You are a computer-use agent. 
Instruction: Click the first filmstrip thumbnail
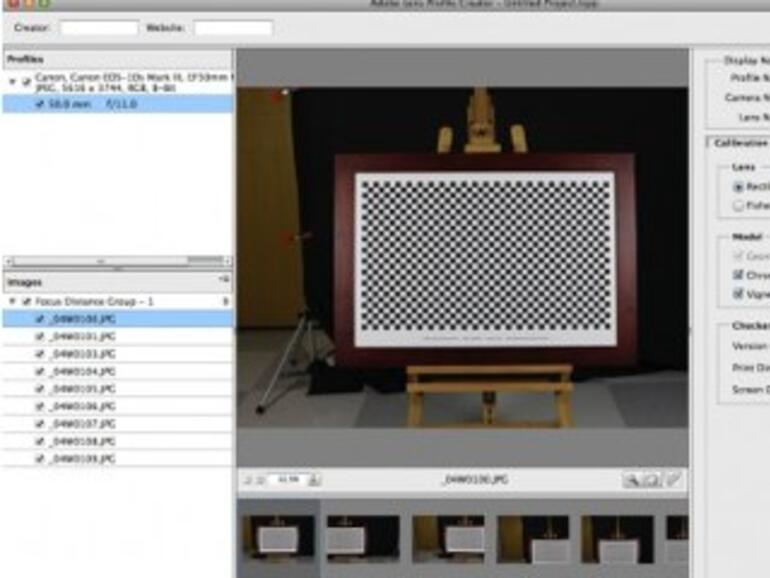(278, 538)
